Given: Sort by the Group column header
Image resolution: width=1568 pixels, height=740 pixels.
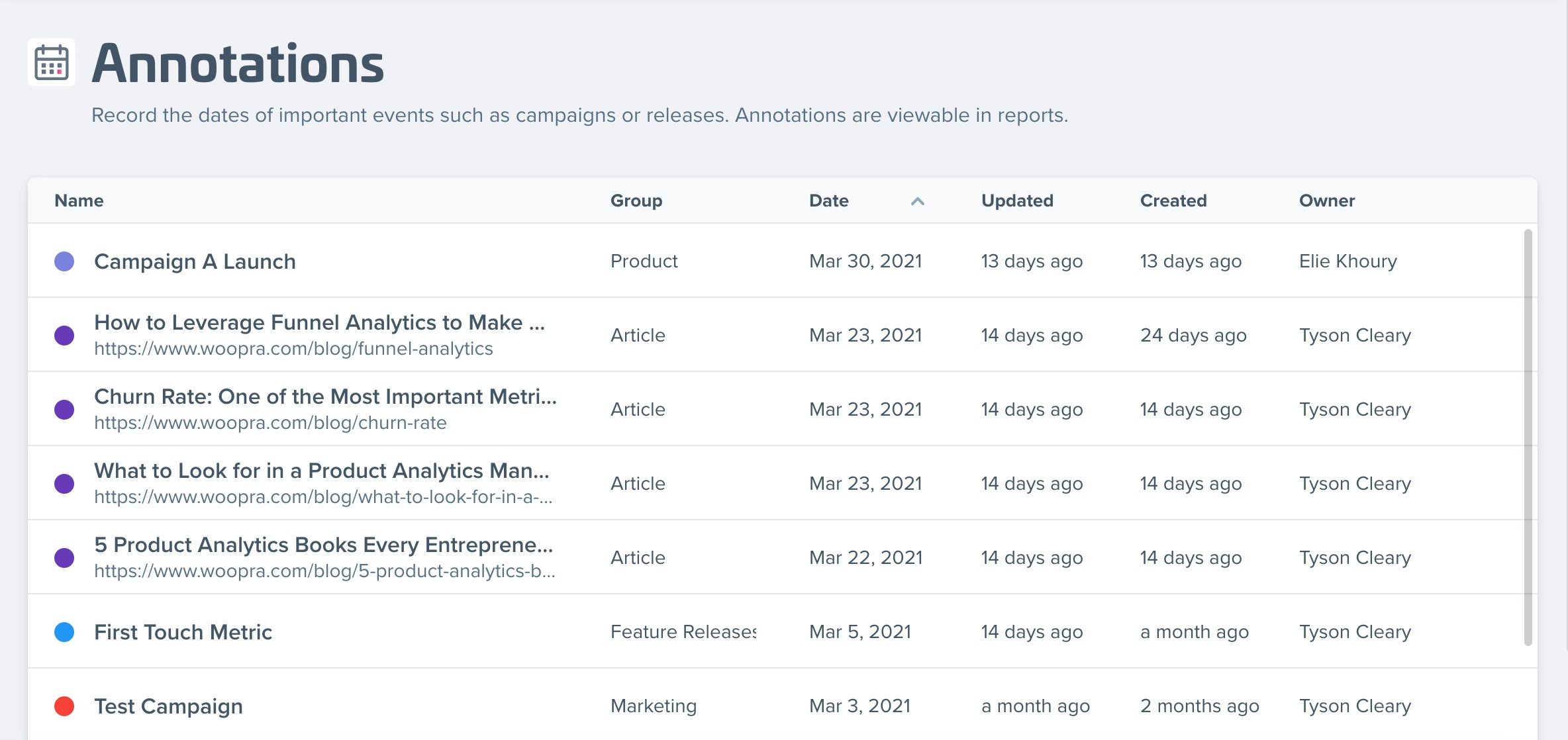Looking at the screenshot, I should pyautogui.click(x=636, y=201).
